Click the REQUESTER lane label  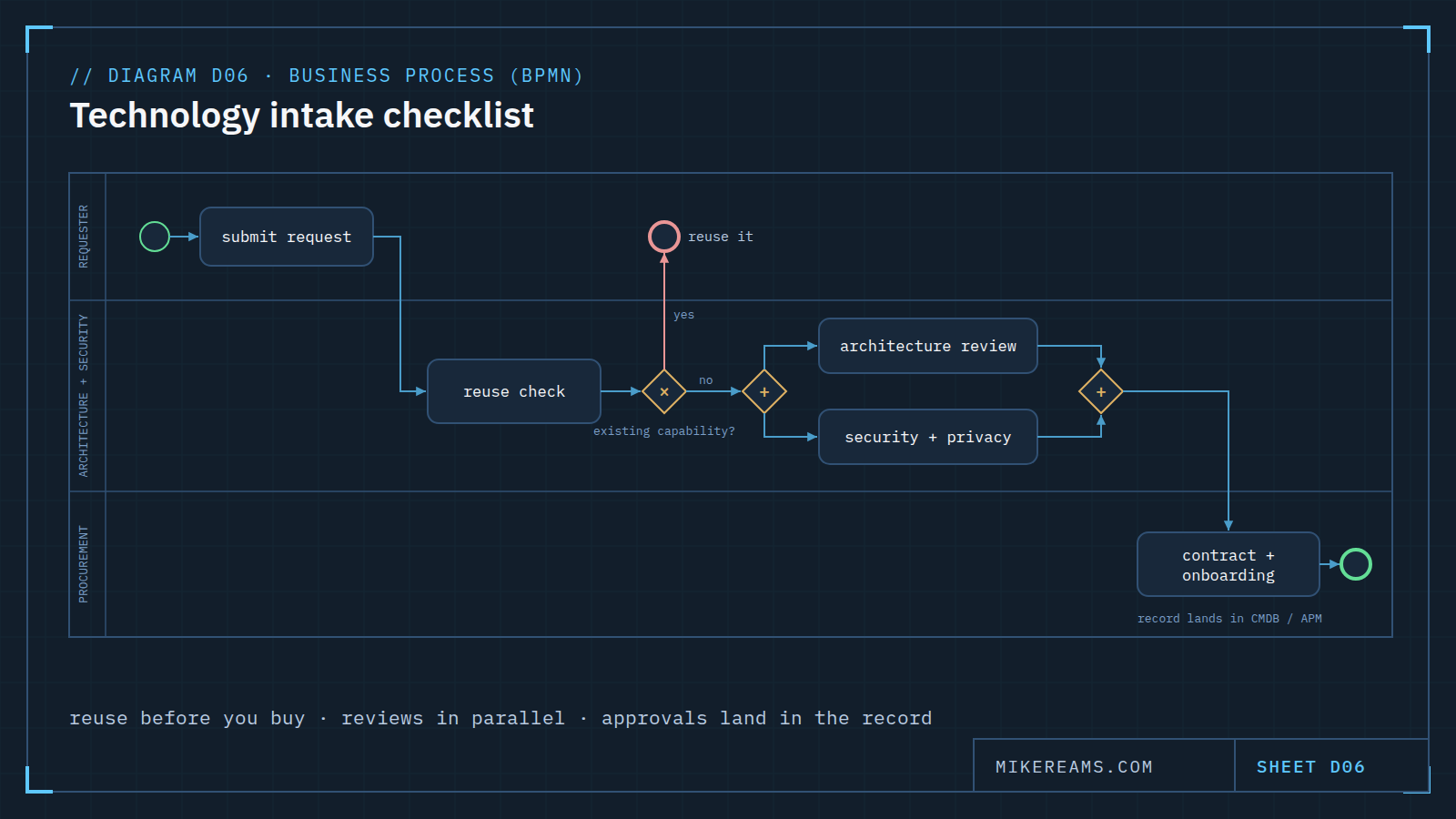pos(84,237)
